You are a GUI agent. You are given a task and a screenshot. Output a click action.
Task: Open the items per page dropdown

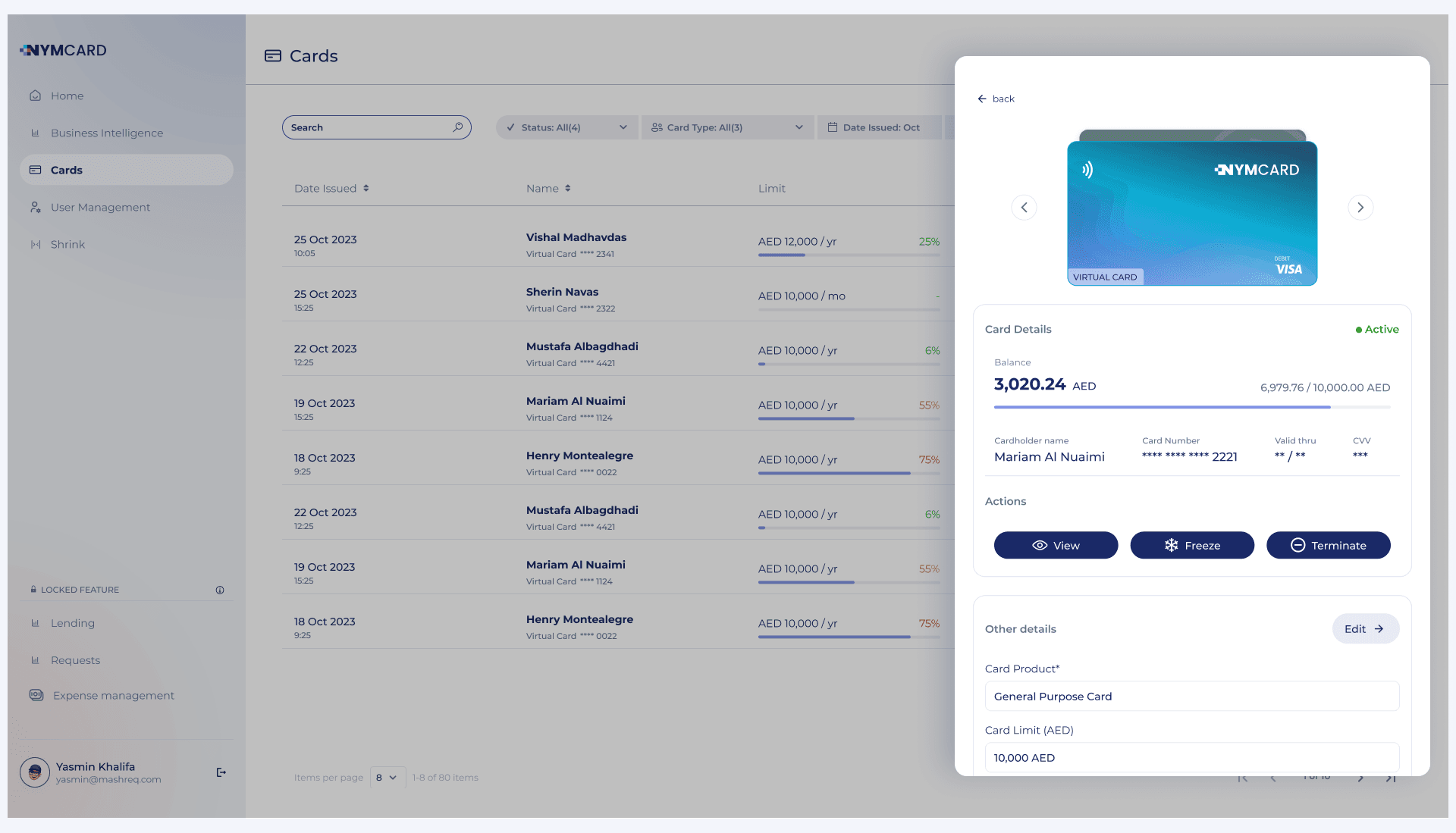388,778
